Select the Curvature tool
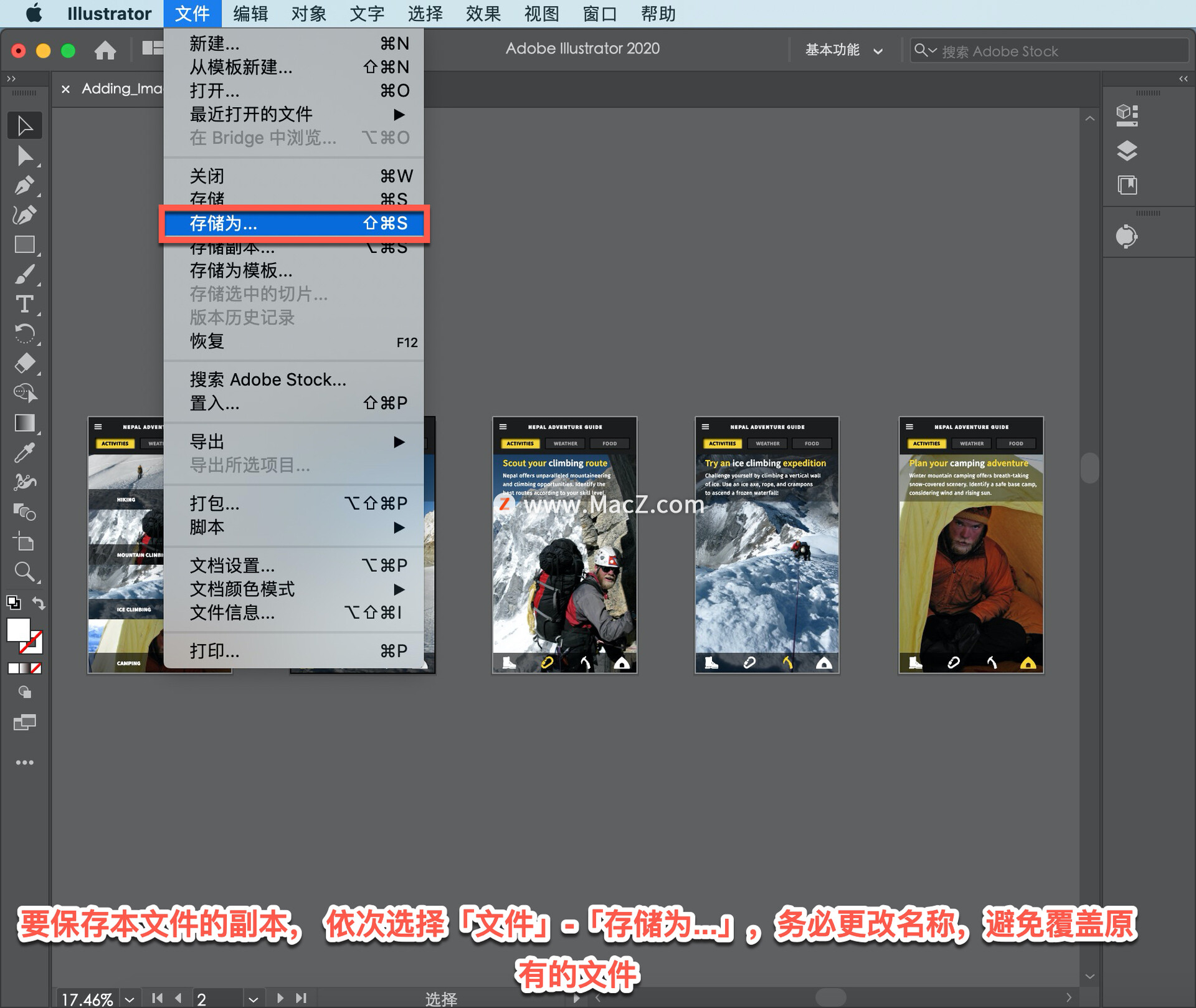Viewport: 1196px width, 1008px height. click(x=24, y=215)
